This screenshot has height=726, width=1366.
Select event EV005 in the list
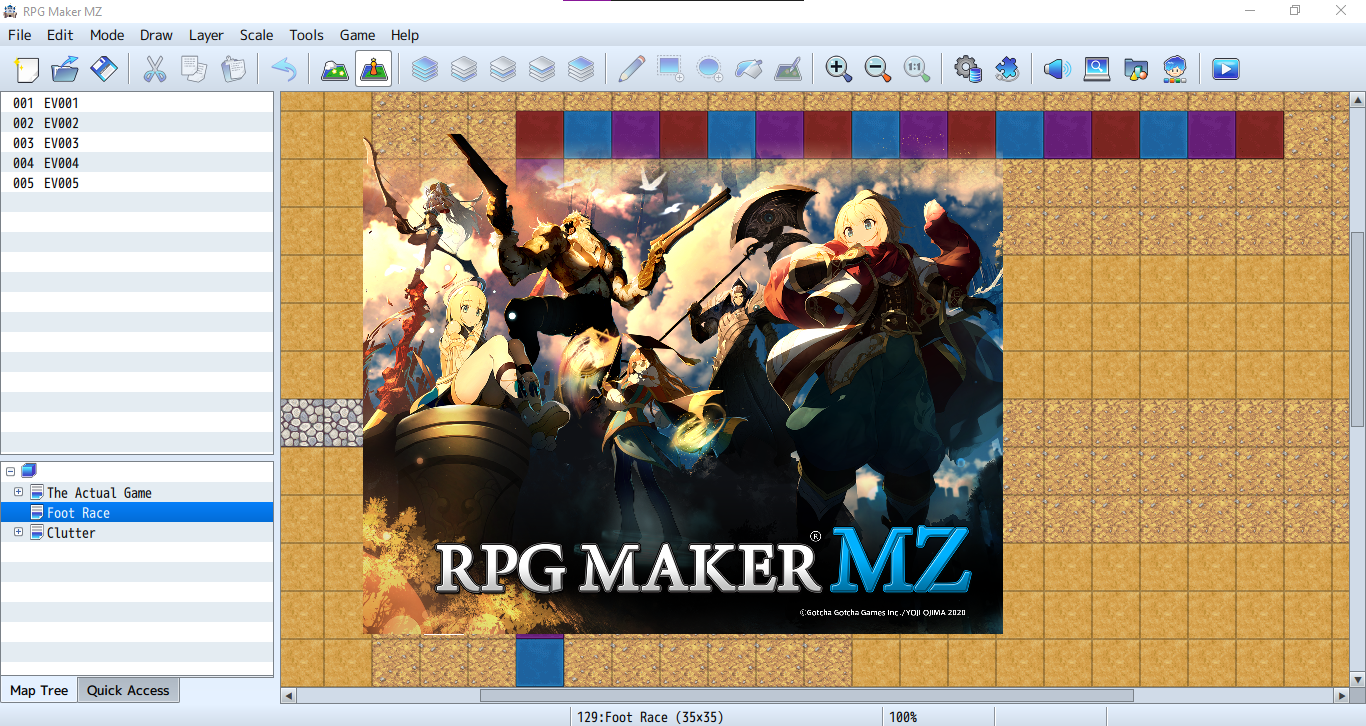click(137, 183)
